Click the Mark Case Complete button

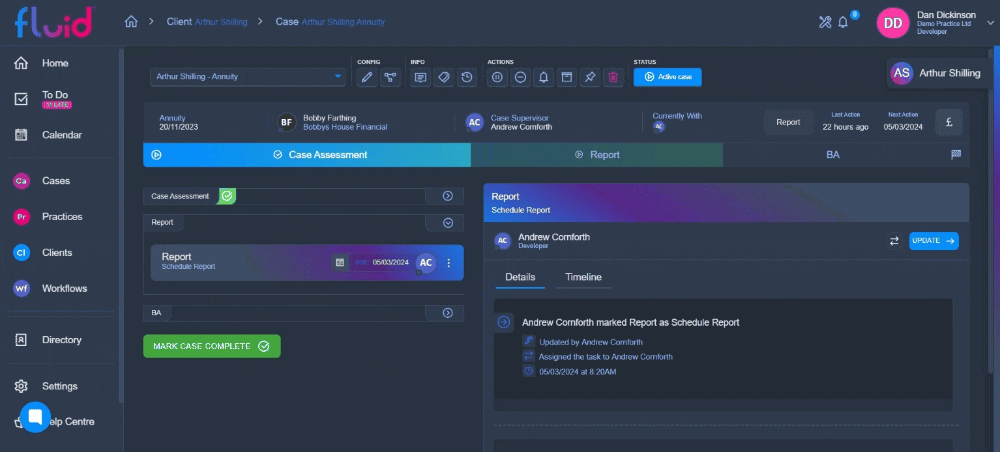coord(212,346)
